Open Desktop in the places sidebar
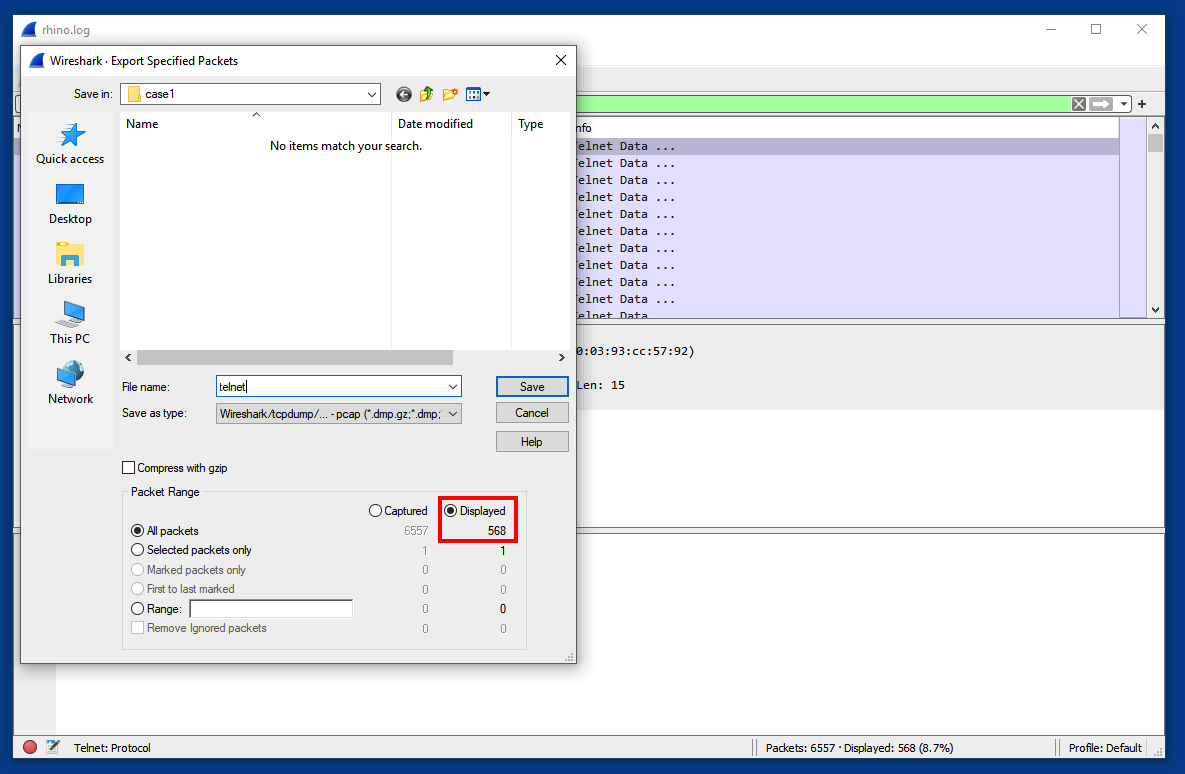The image size is (1185, 774). point(70,204)
